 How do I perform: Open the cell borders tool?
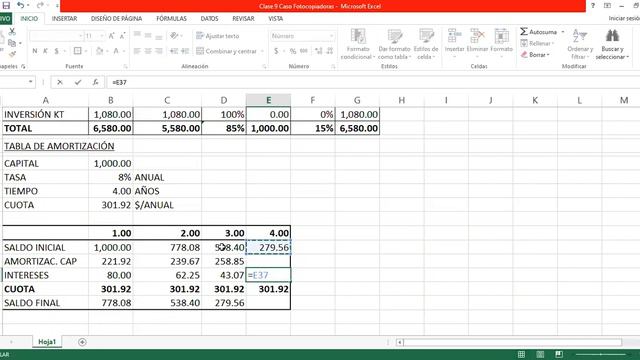tap(77, 51)
